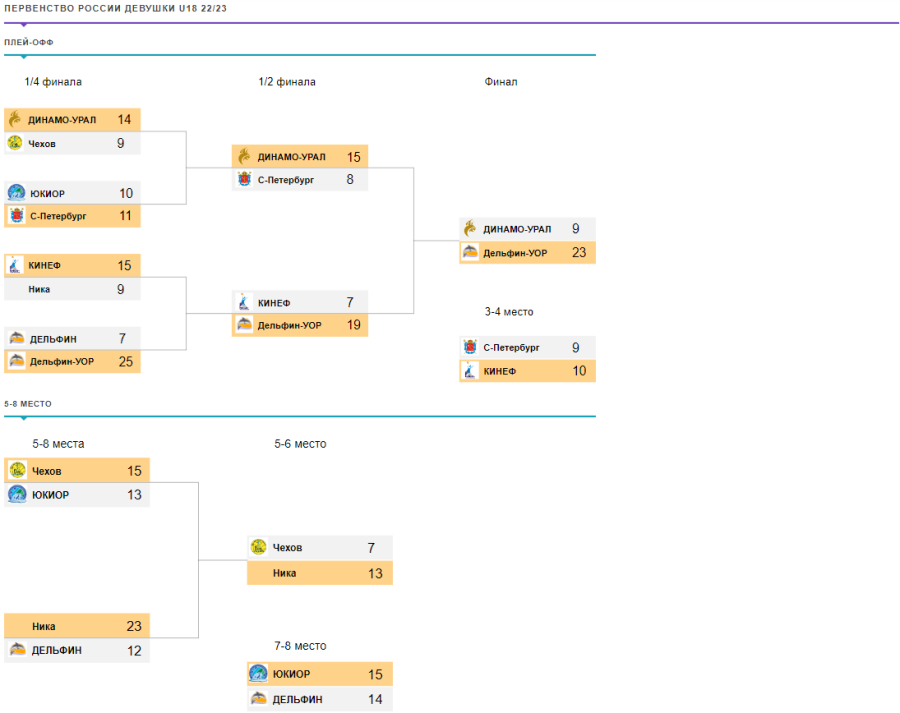Select the Ника team name in the 5-6 место match
This screenshot has height=713, width=900.
pyautogui.click(x=285, y=573)
